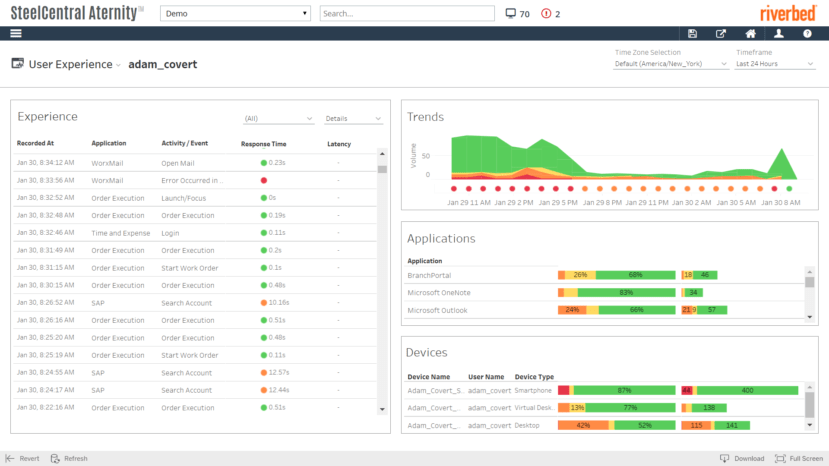The height and width of the screenshot is (466, 829).
Task: Click the BranchPortal application name
Action: 429,275
